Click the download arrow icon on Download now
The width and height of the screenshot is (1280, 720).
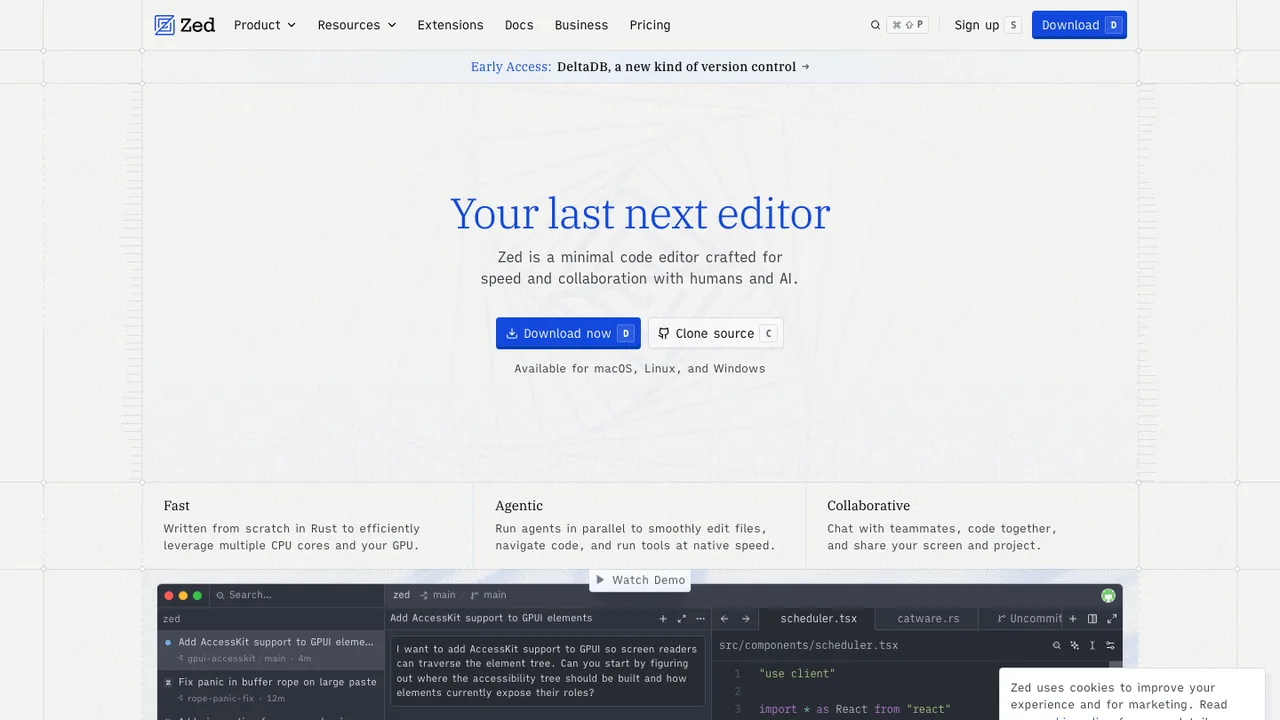click(512, 334)
